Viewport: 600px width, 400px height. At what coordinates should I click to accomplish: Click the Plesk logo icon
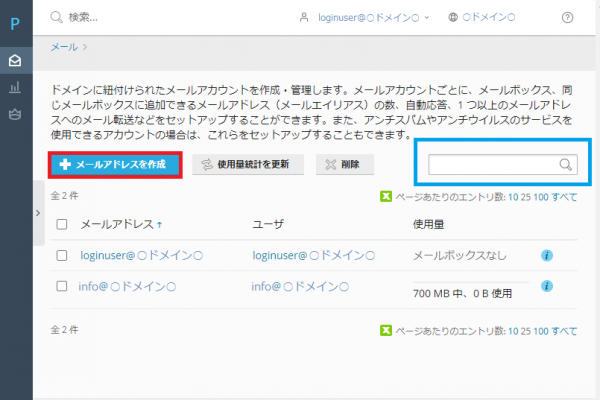pyautogui.click(x=16, y=22)
